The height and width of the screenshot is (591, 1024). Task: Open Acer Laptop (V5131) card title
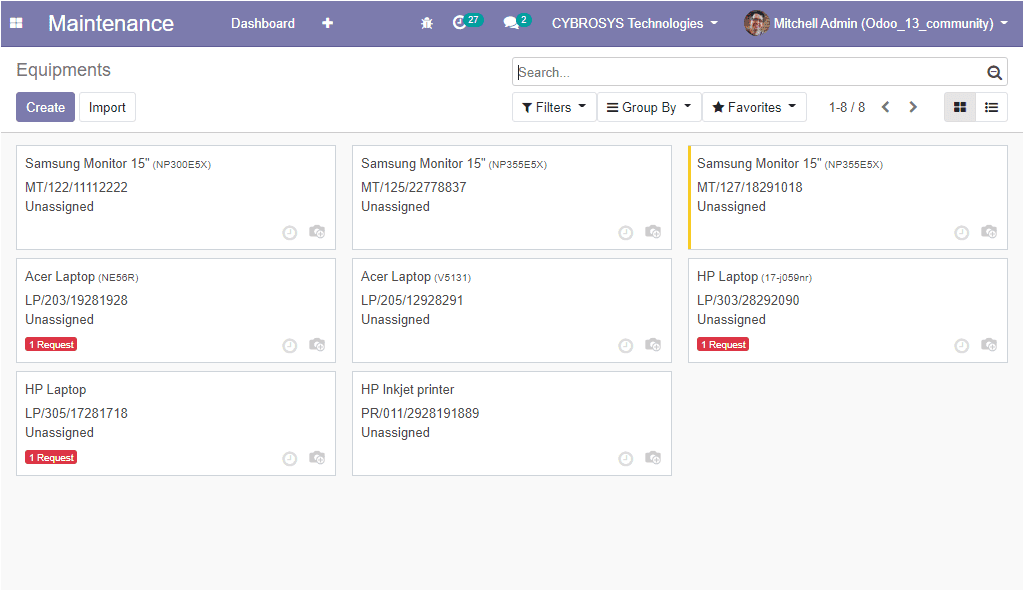[x=416, y=277]
